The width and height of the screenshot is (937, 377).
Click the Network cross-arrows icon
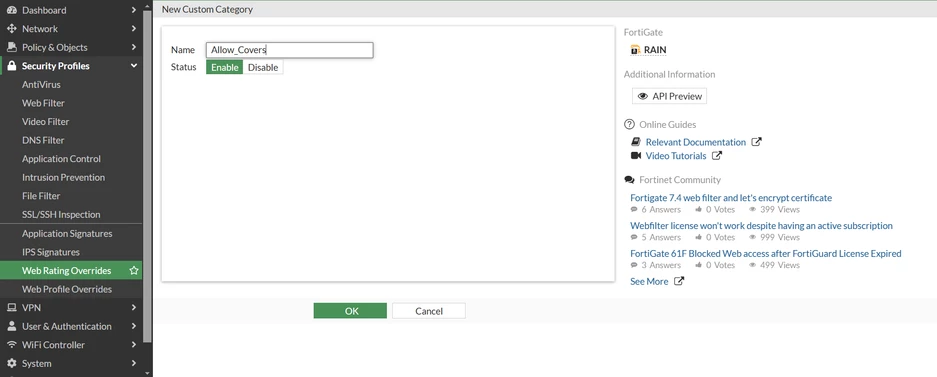pos(11,29)
